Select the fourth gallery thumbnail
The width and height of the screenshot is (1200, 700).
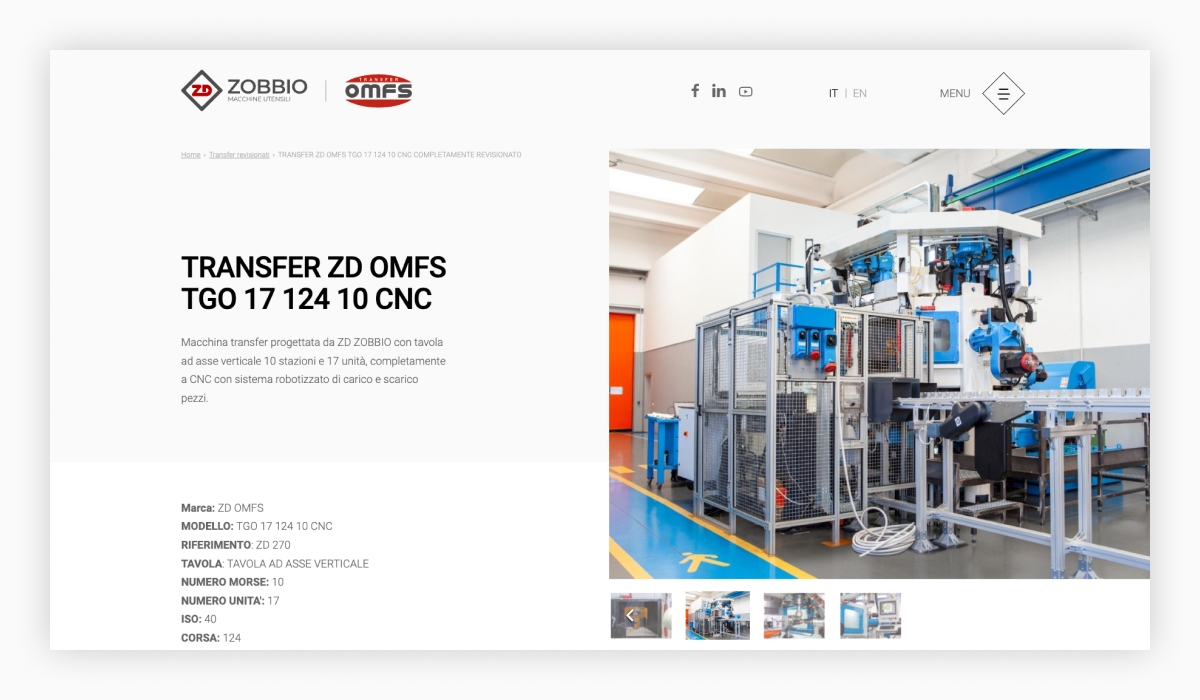[x=870, y=615]
